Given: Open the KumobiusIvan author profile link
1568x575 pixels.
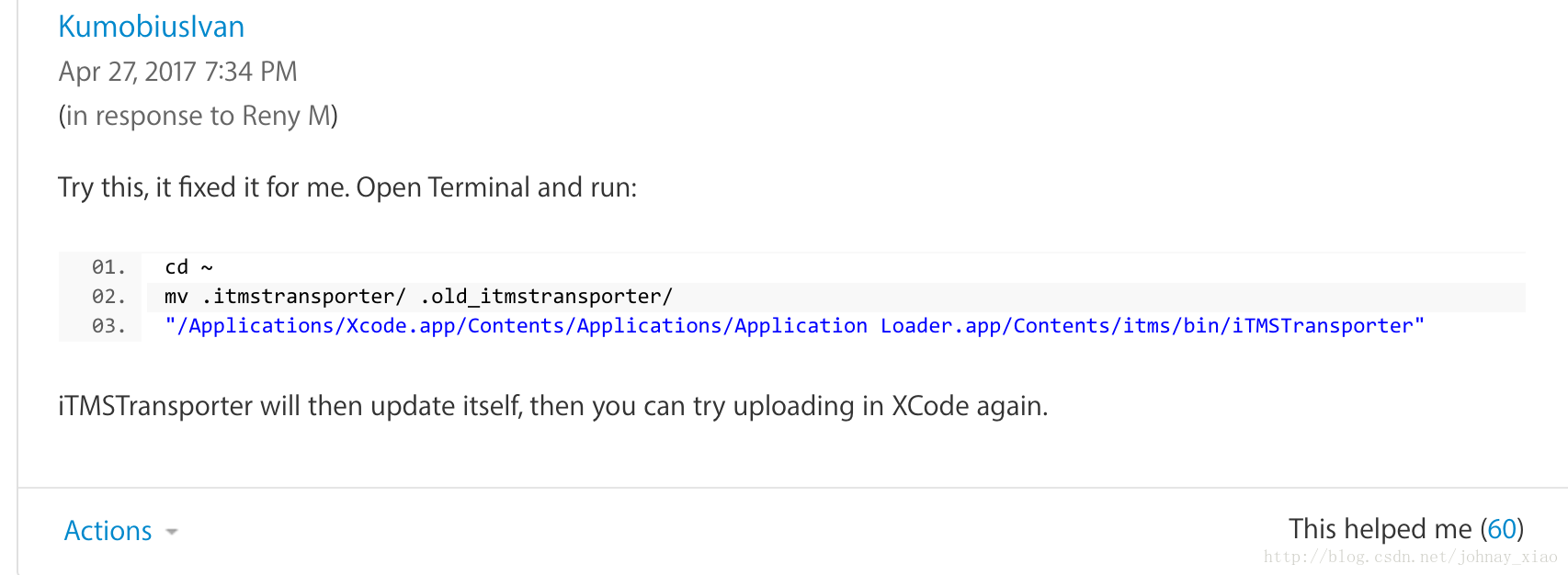Looking at the screenshot, I should click(152, 27).
